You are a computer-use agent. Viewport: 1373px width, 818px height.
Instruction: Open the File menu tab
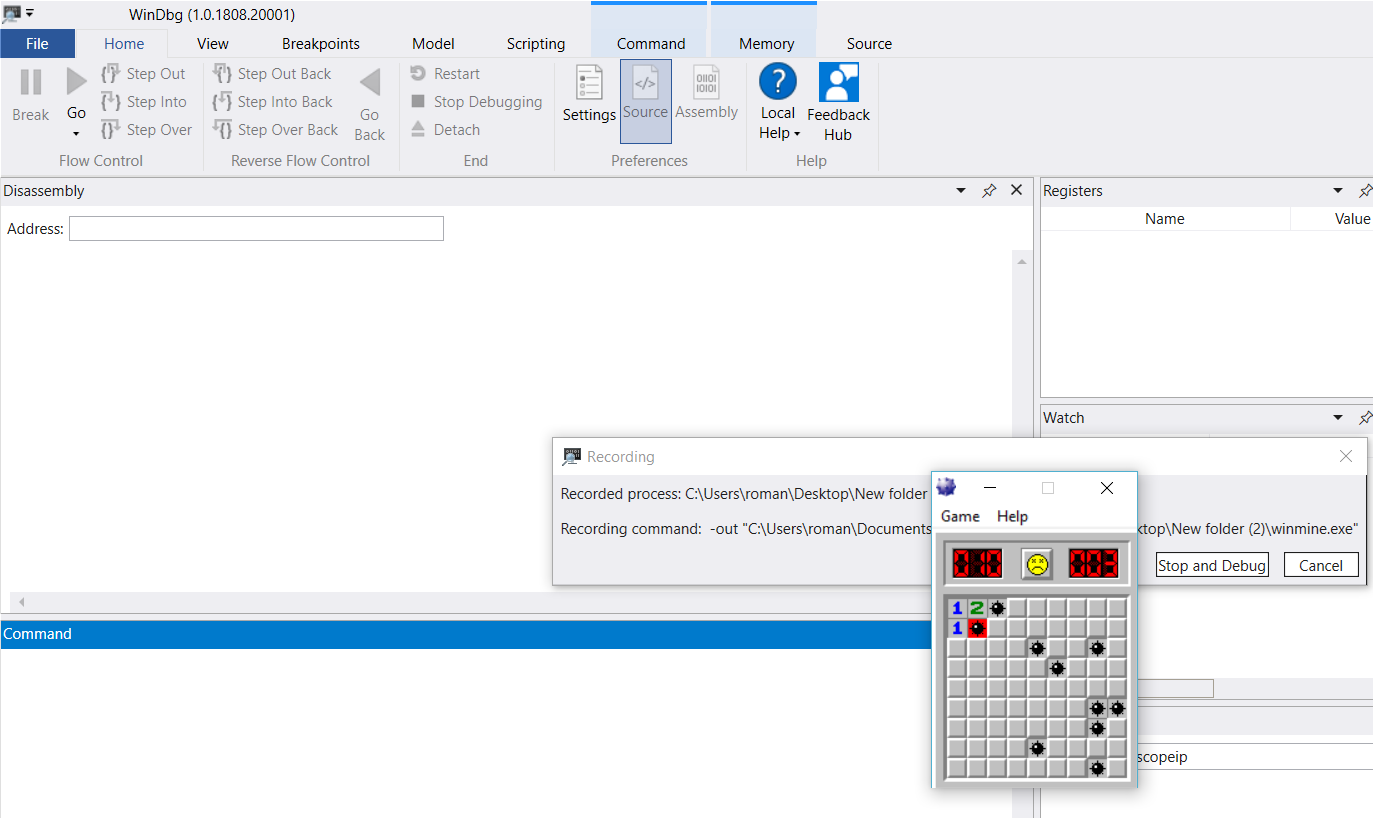click(x=37, y=44)
